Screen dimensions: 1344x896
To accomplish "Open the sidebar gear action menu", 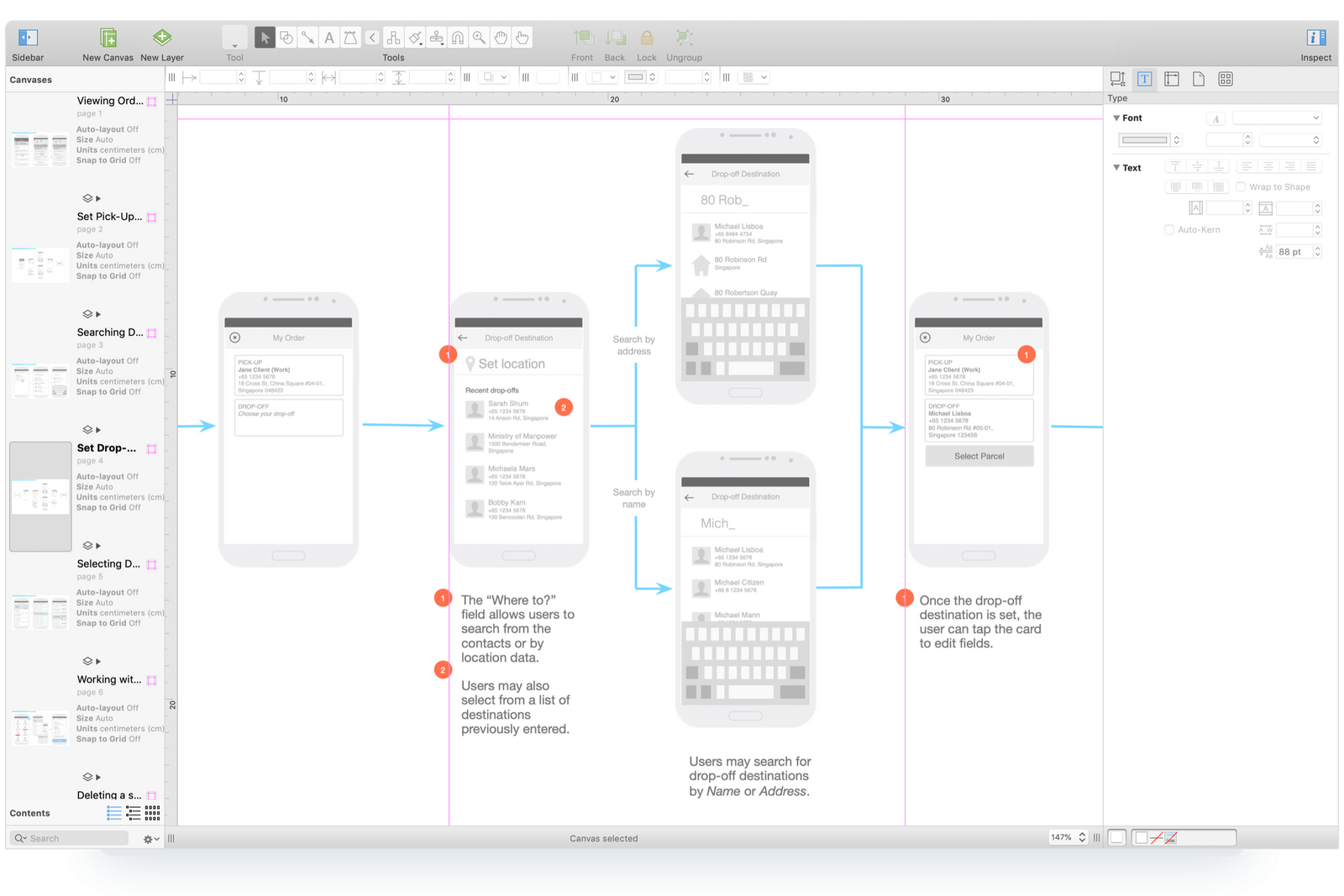I will pos(151,838).
